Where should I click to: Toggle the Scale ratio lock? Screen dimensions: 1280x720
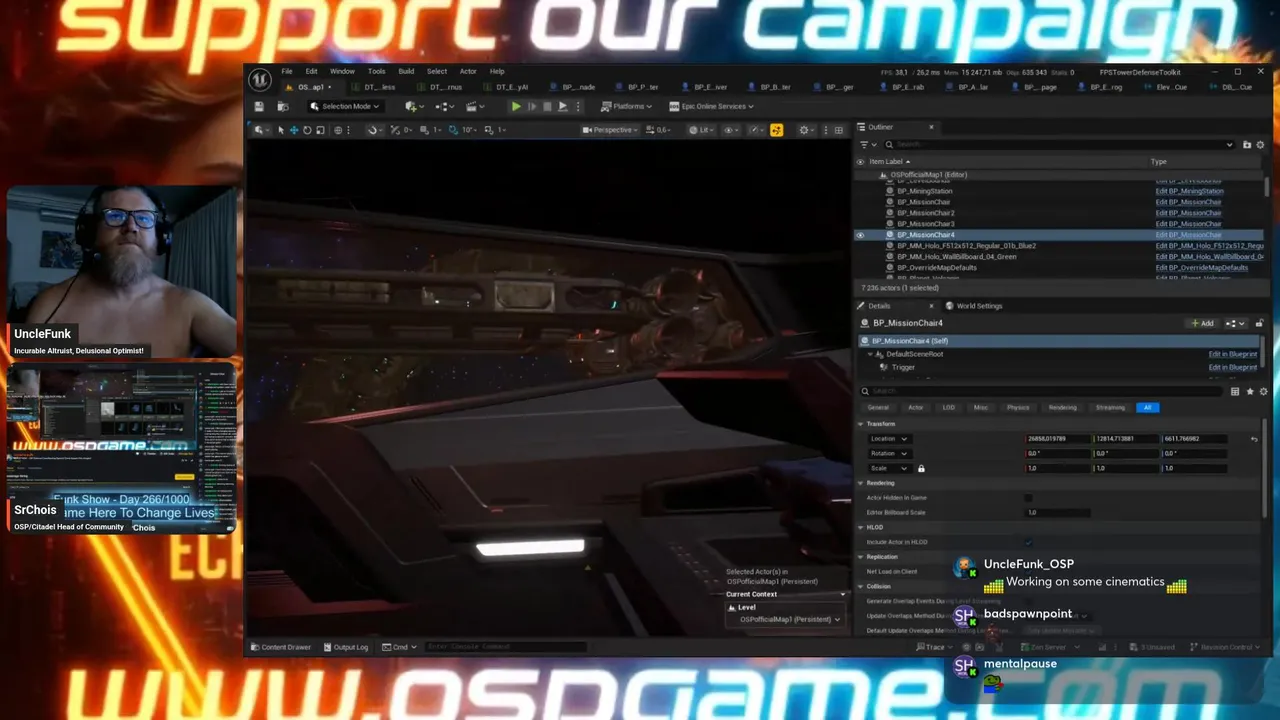pyautogui.click(x=921, y=468)
